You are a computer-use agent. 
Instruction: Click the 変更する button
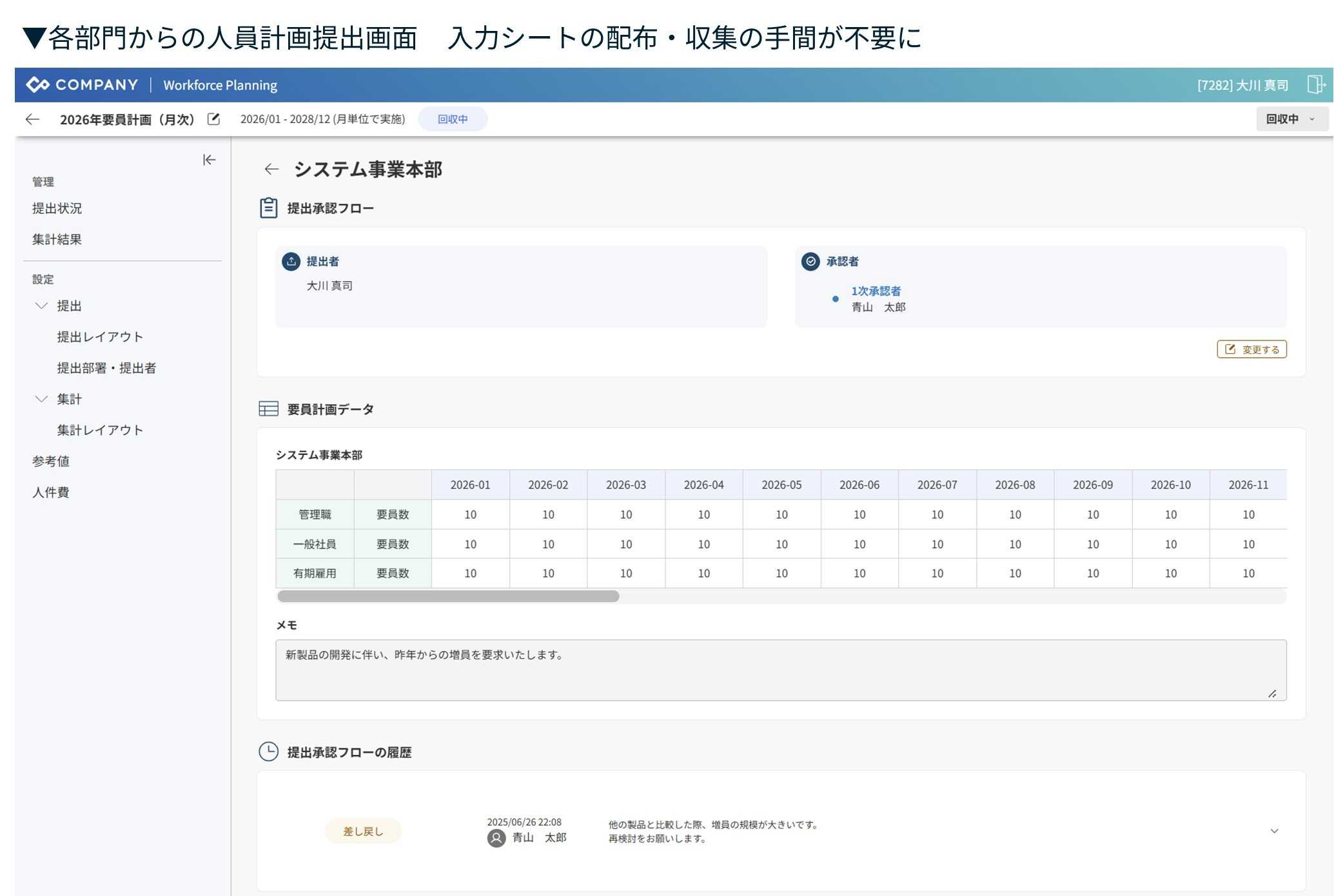pyautogui.click(x=1251, y=349)
